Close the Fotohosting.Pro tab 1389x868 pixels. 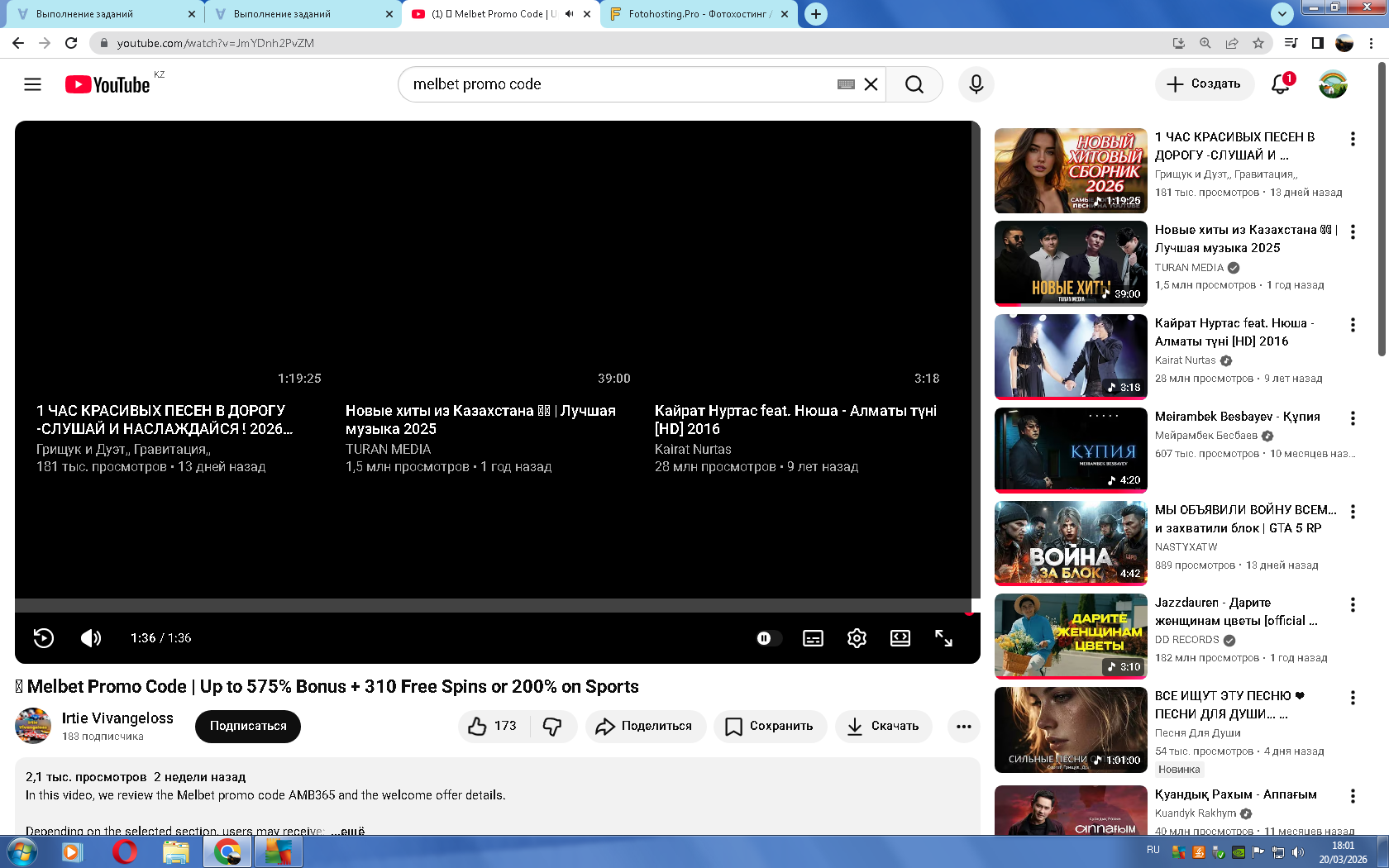click(x=785, y=14)
